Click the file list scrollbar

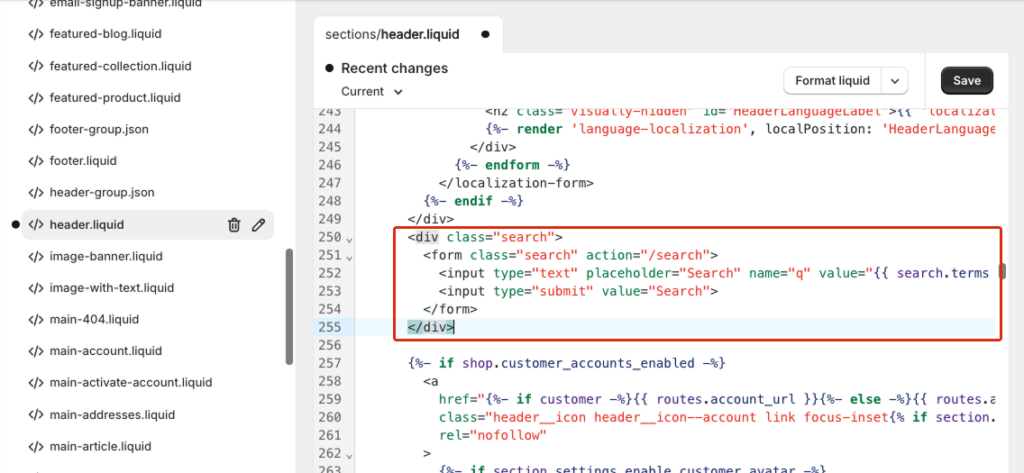[289, 307]
